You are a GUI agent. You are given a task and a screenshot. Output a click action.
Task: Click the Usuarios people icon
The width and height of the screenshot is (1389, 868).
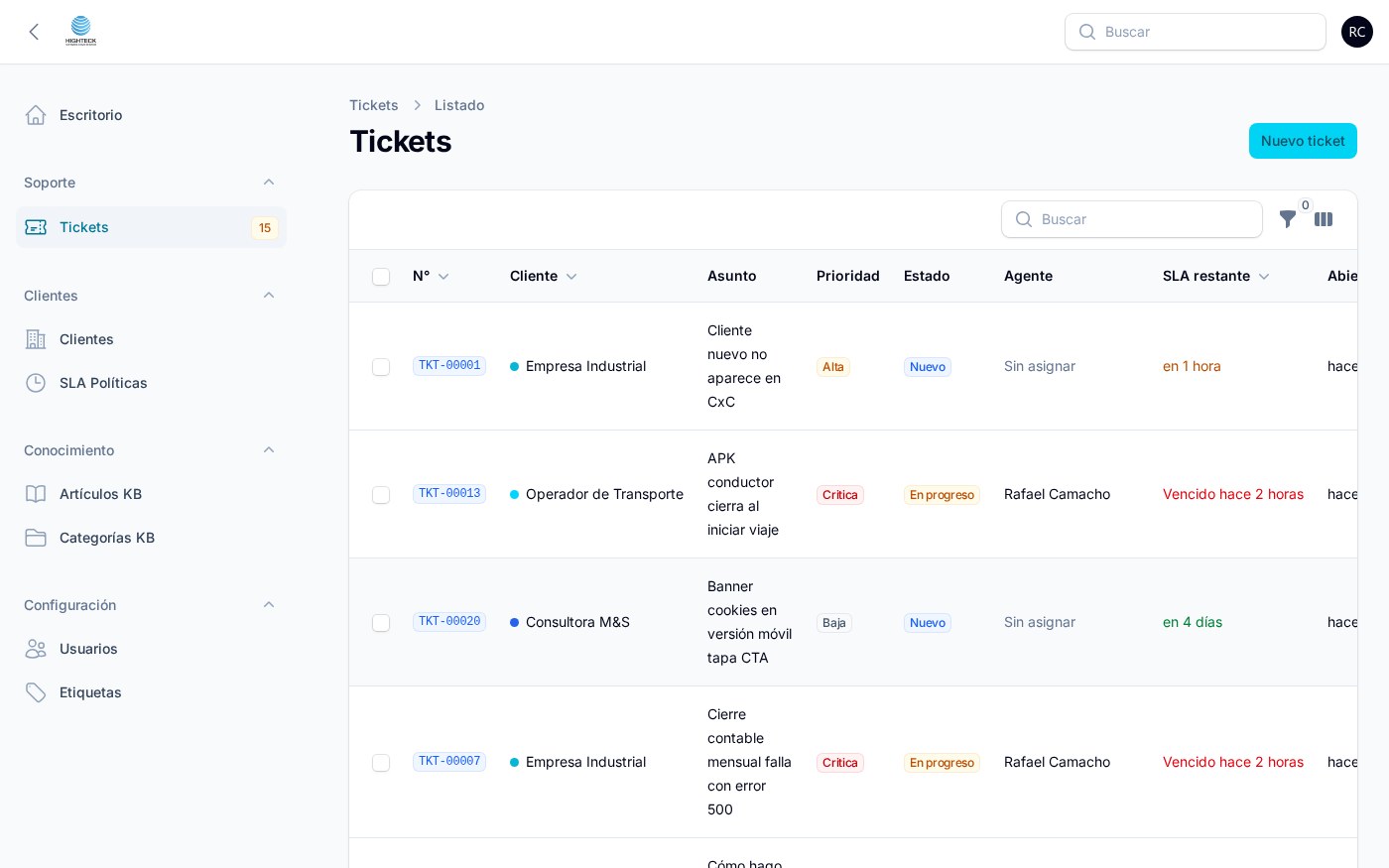pos(36,649)
